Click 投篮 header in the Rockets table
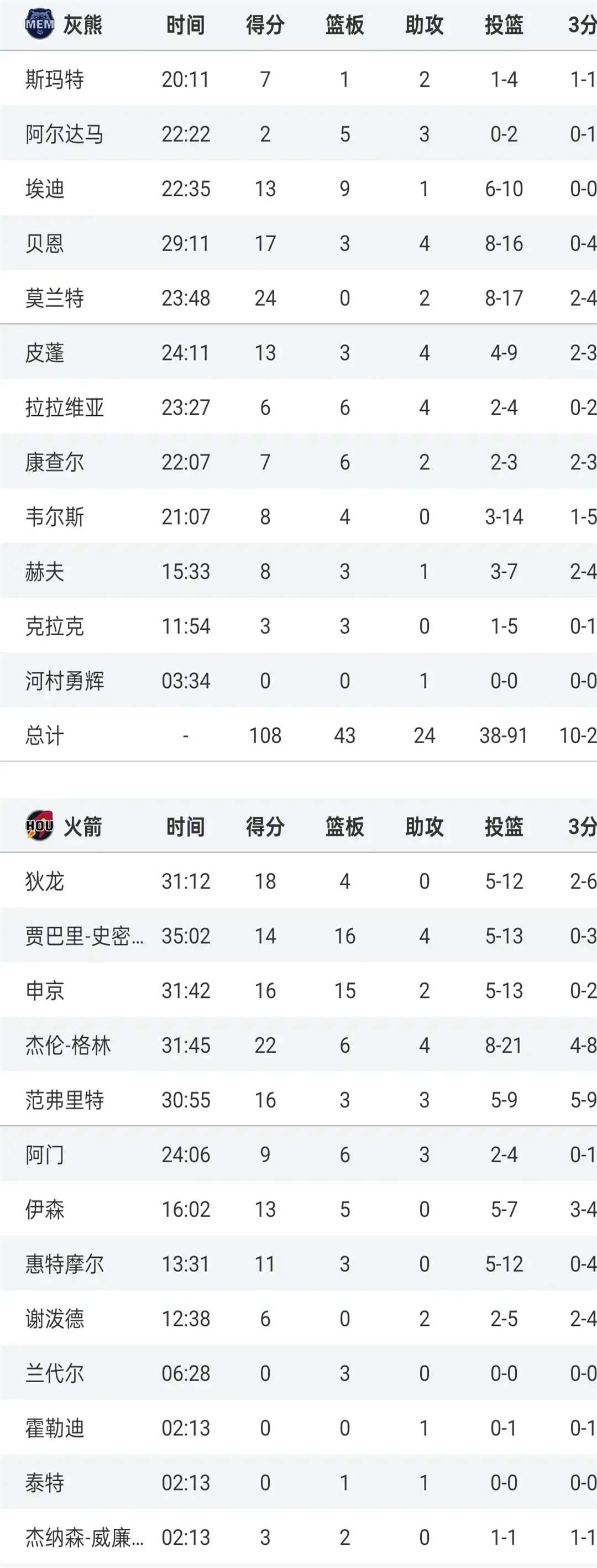This screenshot has width=597, height=1568. coord(503,827)
